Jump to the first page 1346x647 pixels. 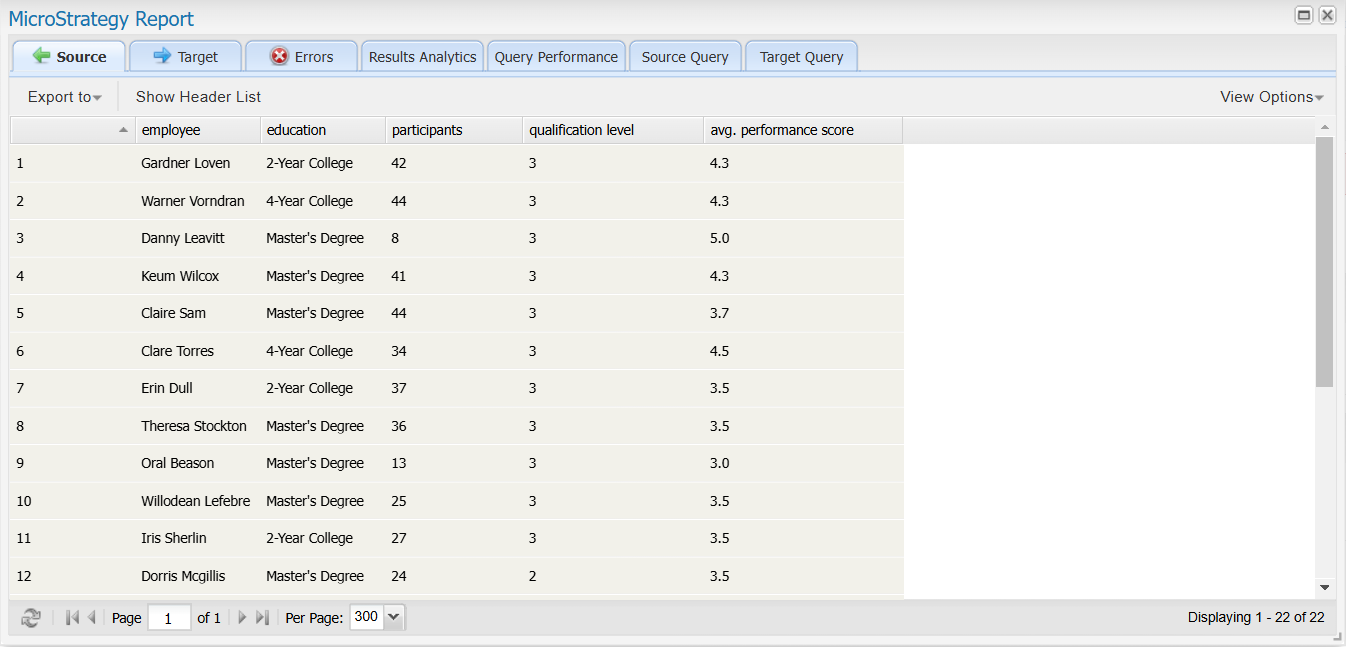pos(70,617)
